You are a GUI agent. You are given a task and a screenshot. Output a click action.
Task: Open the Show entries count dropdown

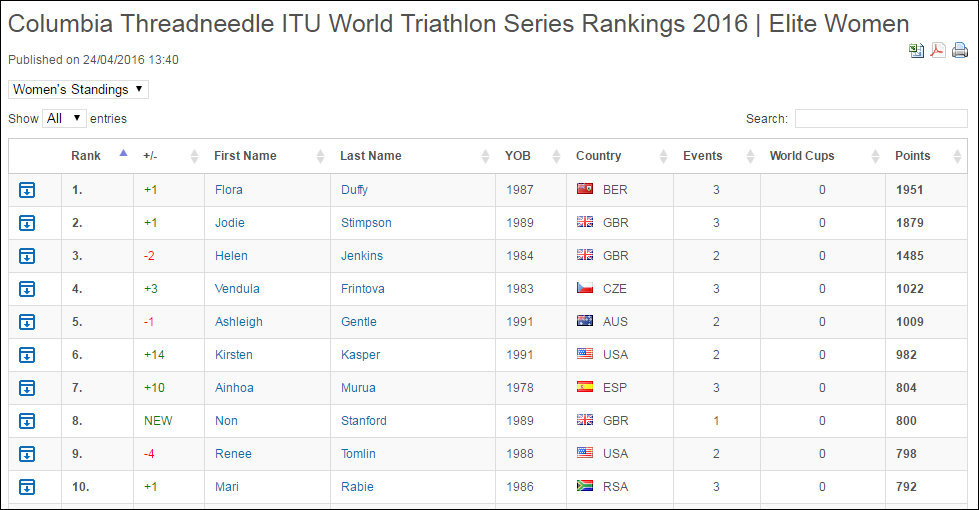65,118
